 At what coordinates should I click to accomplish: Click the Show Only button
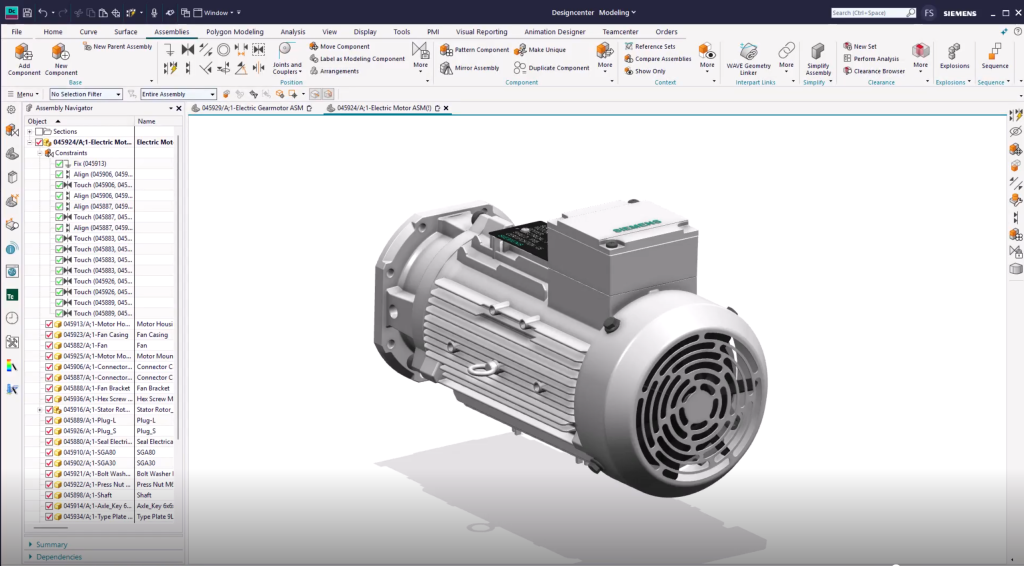pyautogui.click(x=645, y=71)
